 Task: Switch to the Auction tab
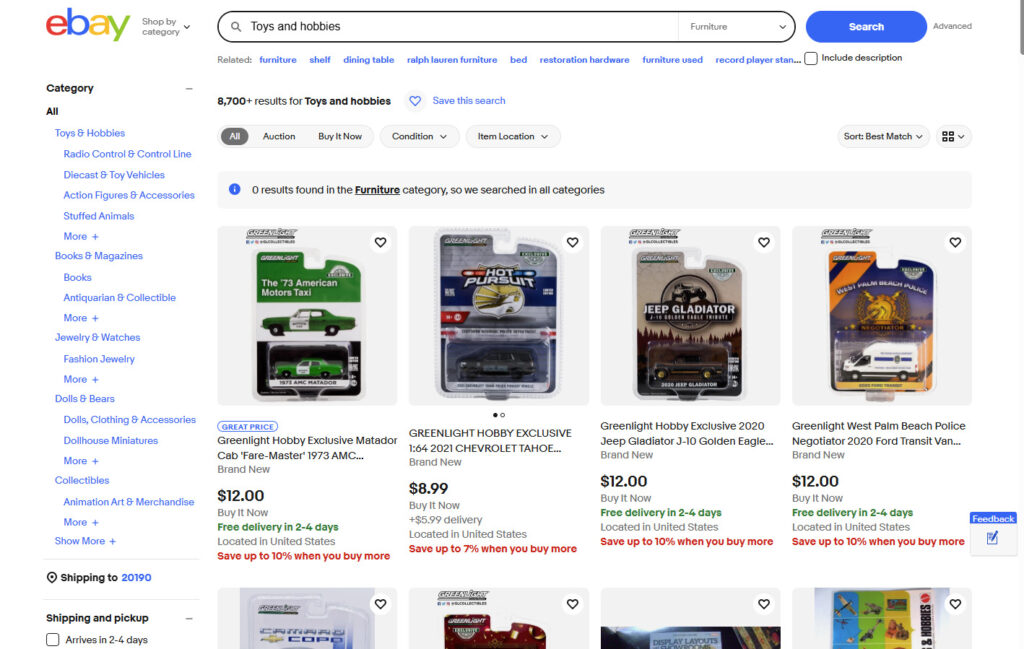tap(279, 136)
